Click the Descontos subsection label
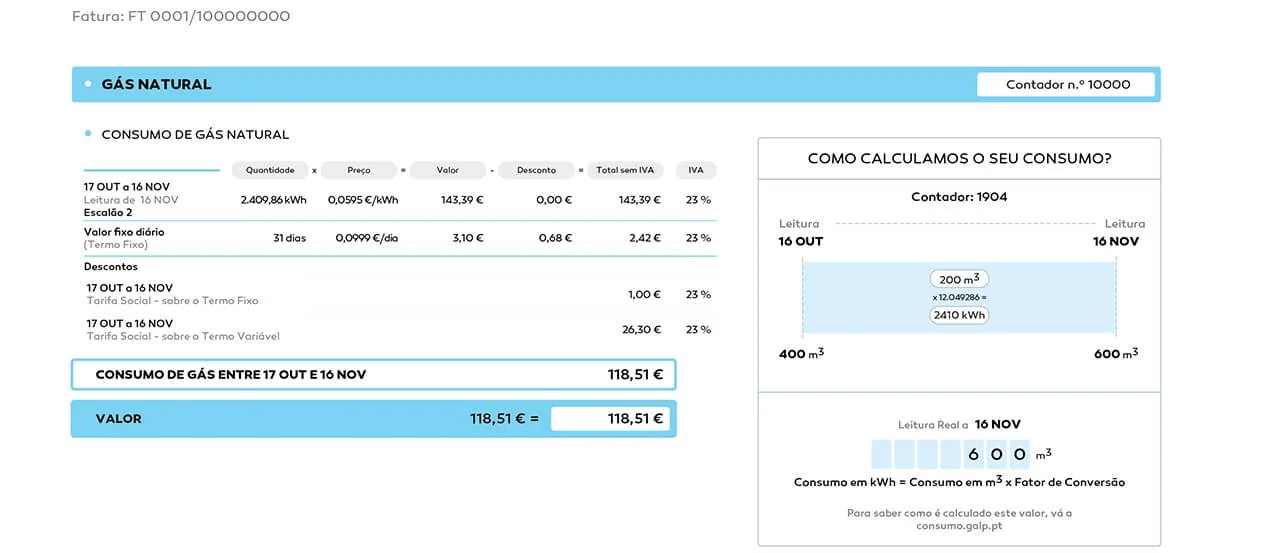 [x=111, y=267]
